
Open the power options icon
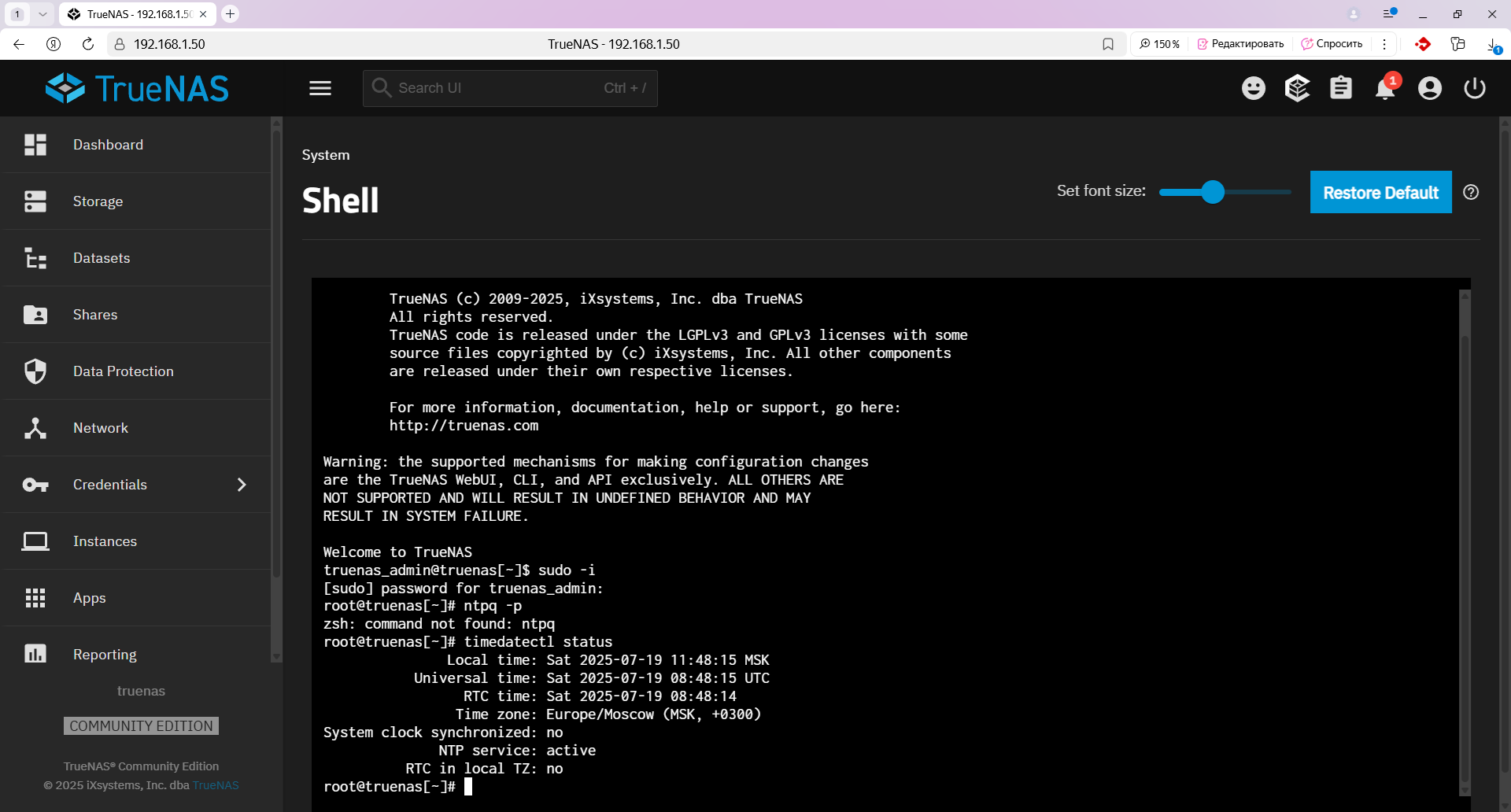(x=1475, y=88)
